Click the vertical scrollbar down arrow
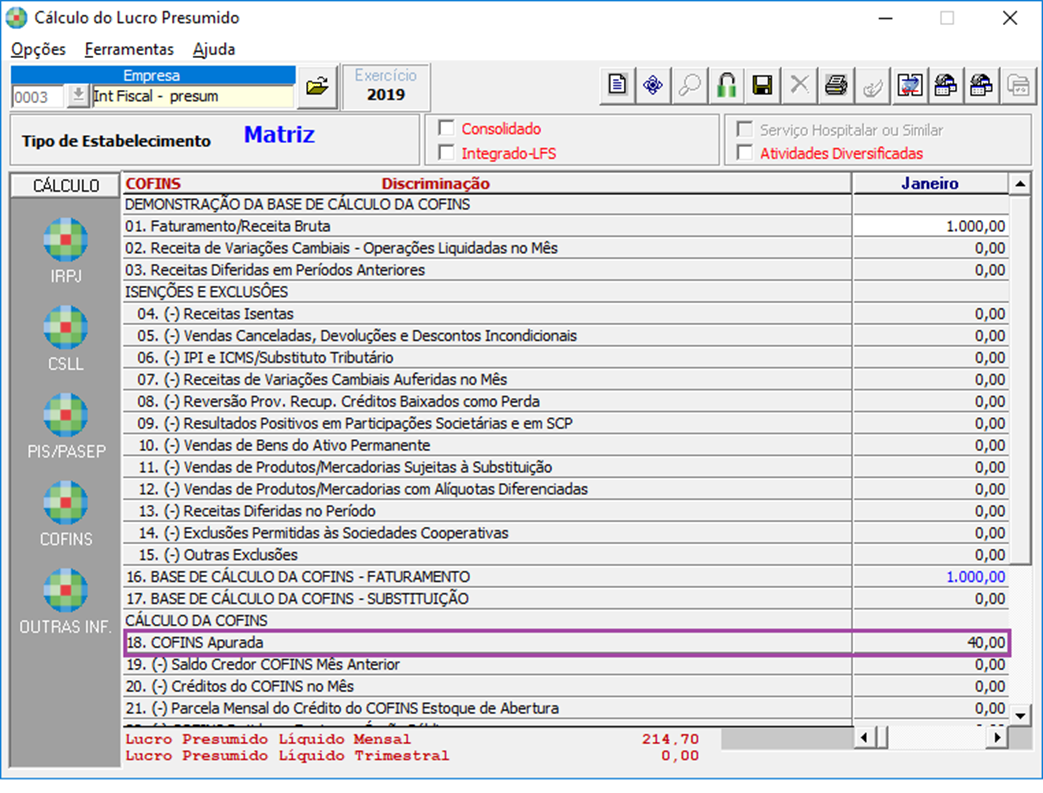Image resolution: width=1043 pixels, height=793 pixels. (x=1020, y=716)
